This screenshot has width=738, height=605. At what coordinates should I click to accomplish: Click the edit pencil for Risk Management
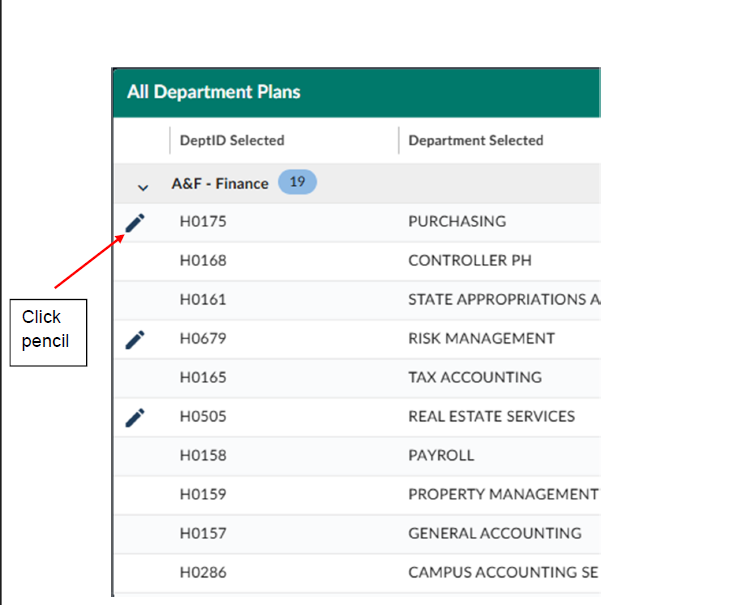[x=135, y=339]
